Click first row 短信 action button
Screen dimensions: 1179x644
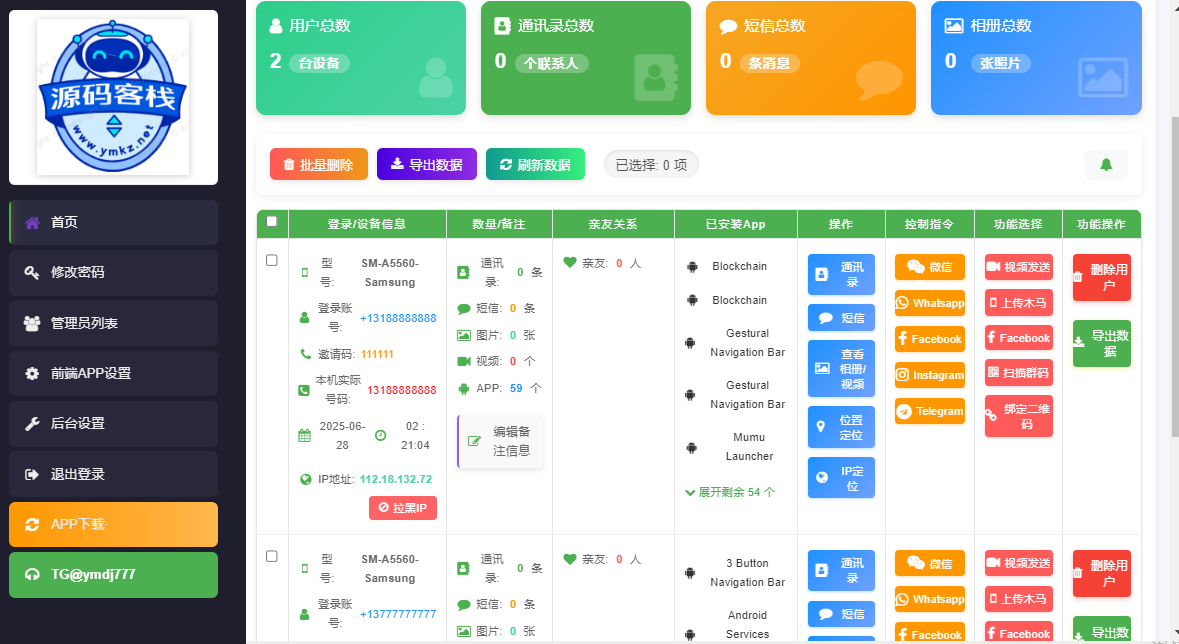point(841,317)
